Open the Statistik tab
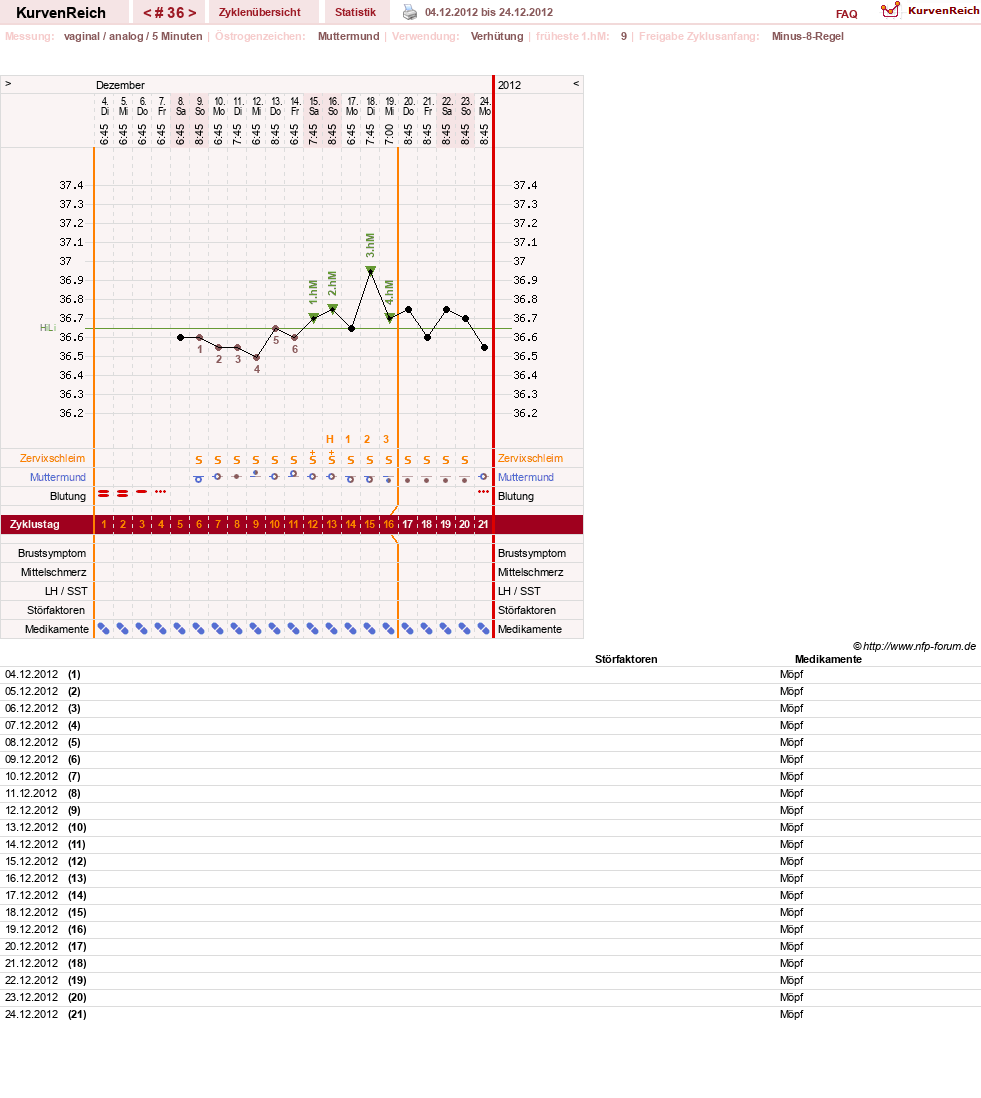This screenshot has width=981, height=1098. click(355, 12)
